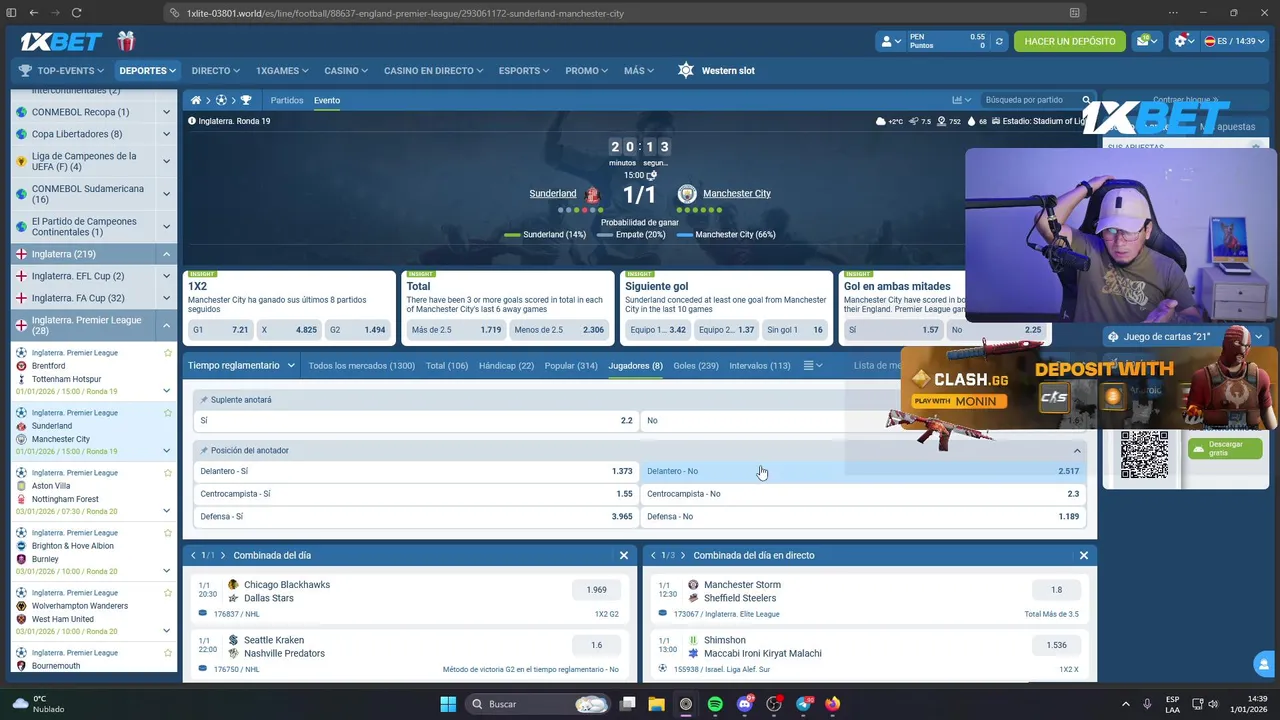Expand the language ES / 14:39 selector
Viewport: 1280px width, 720px height.
click(x=1234, y=41)
